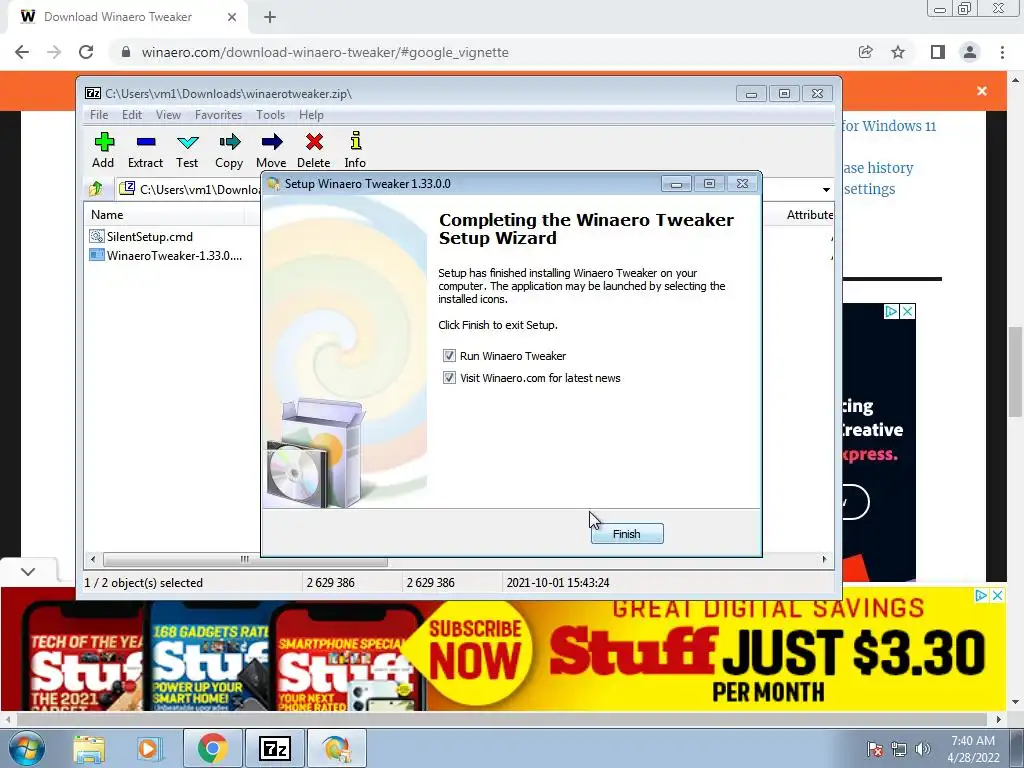Open the View menu in 7-Zip
1024x768 pixels.
pyautogui.click(x=168, y=115)
